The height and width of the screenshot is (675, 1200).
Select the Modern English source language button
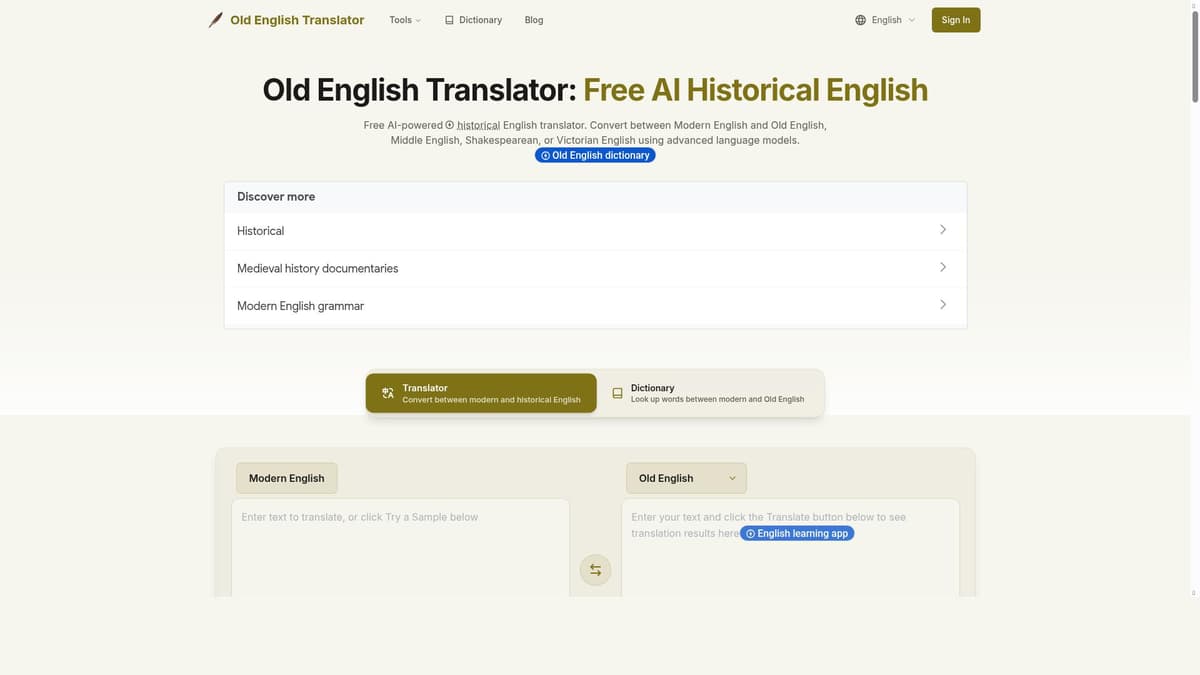click(x=286, y=478)
